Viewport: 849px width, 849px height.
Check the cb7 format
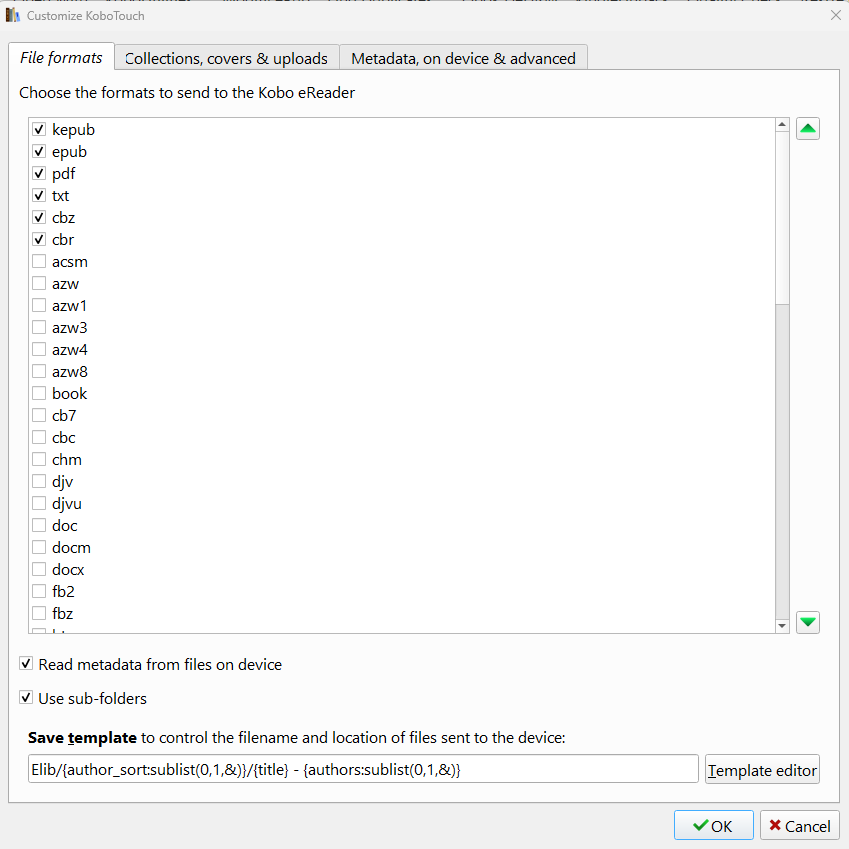[39, 415]
